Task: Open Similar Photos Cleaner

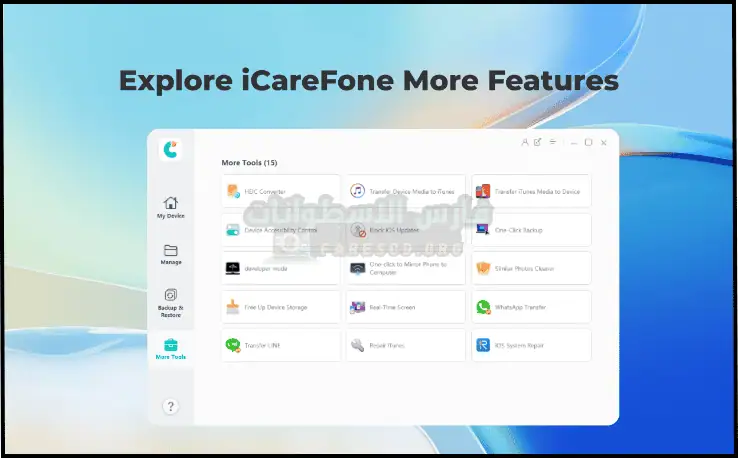Action: coord(531,268)
